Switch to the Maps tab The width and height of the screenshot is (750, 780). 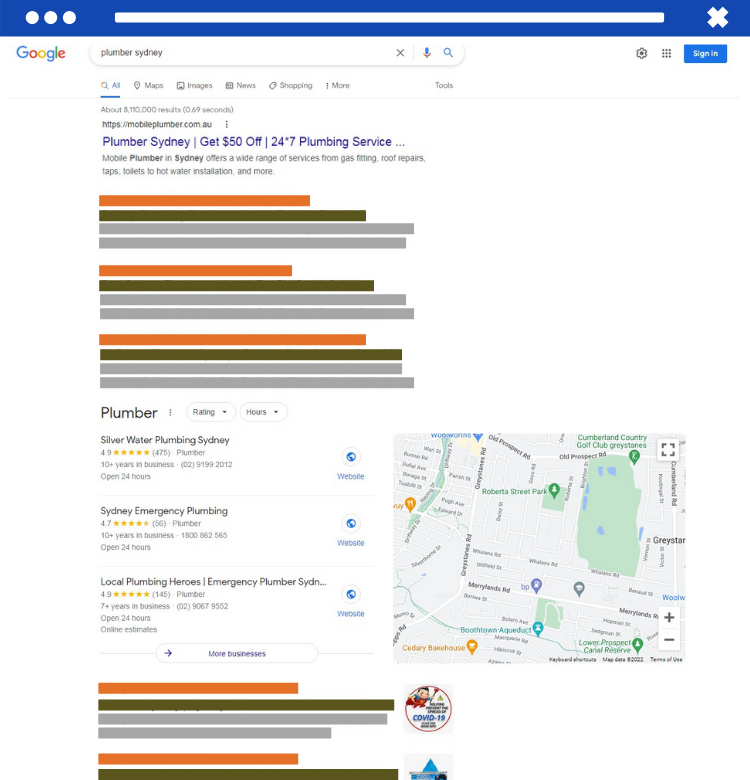click(x=148, y=86)
